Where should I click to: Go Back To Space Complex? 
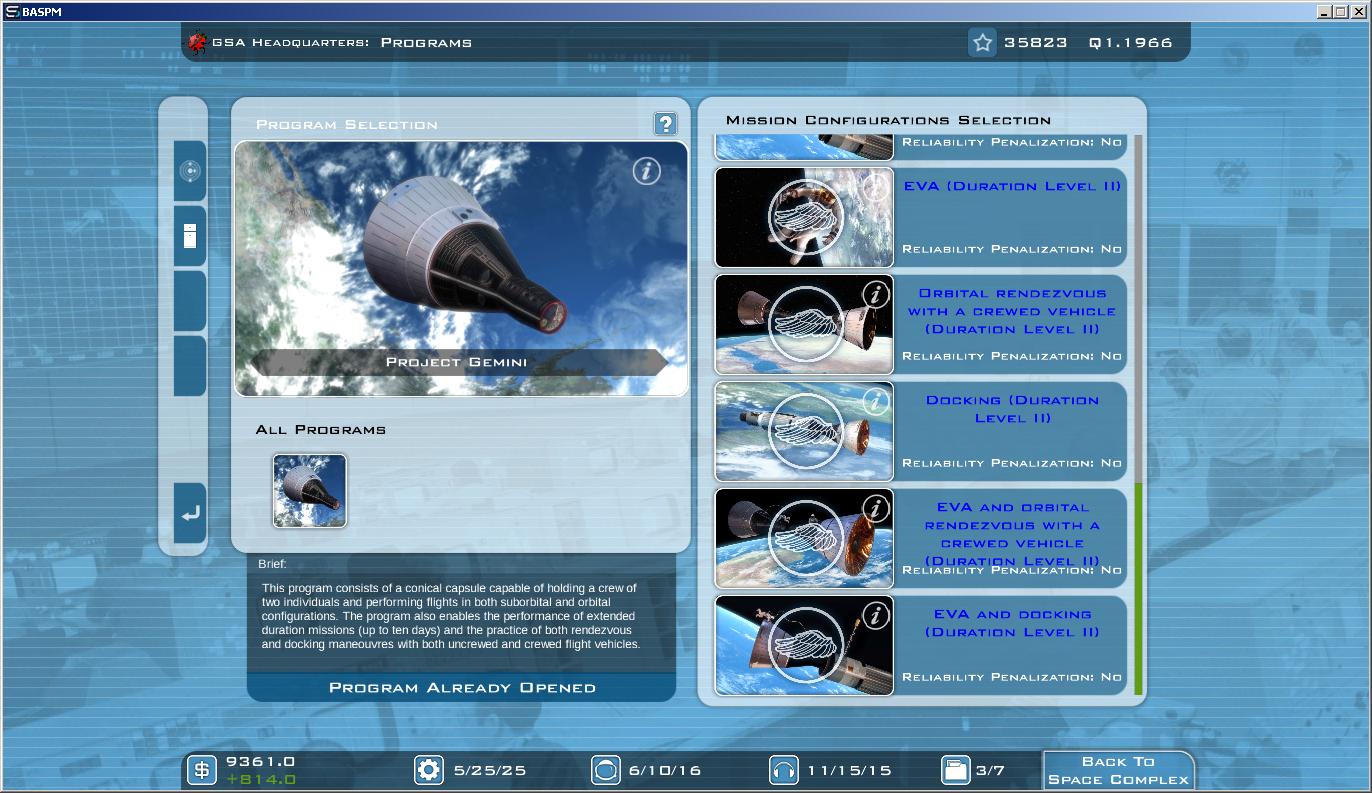[1118, 770]
